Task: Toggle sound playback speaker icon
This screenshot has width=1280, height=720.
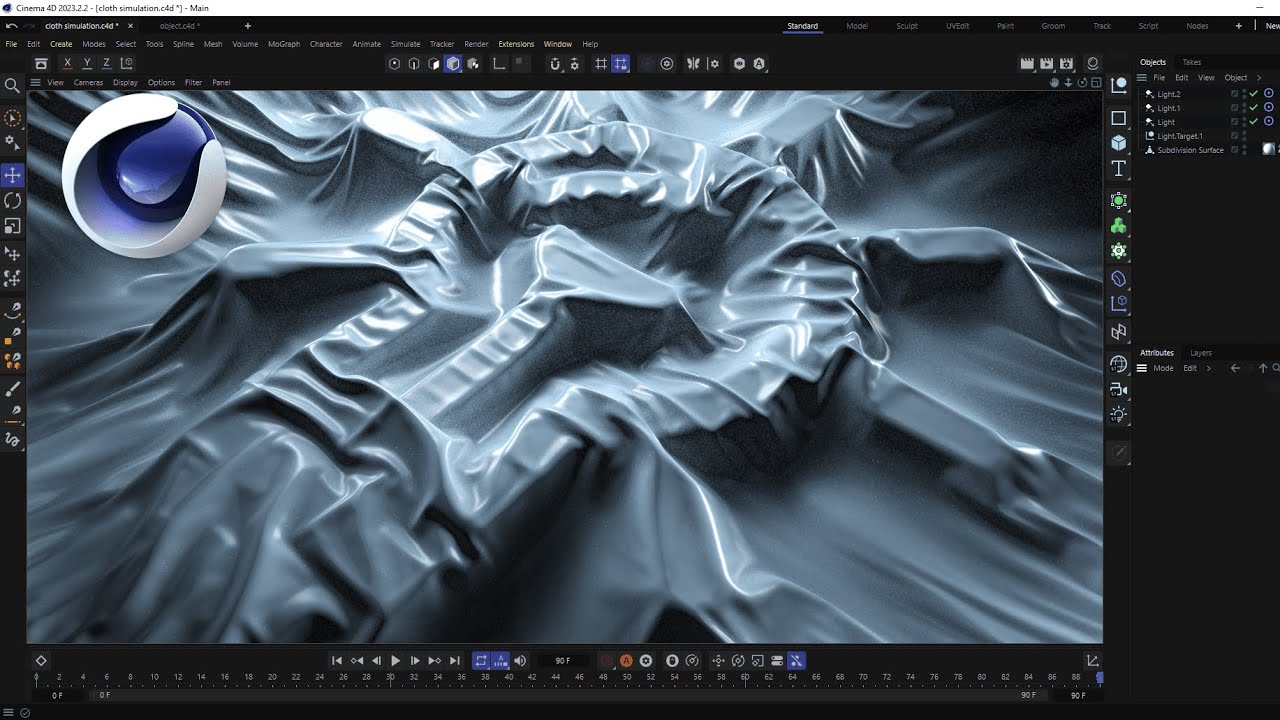Action: [x=520, y=660]
